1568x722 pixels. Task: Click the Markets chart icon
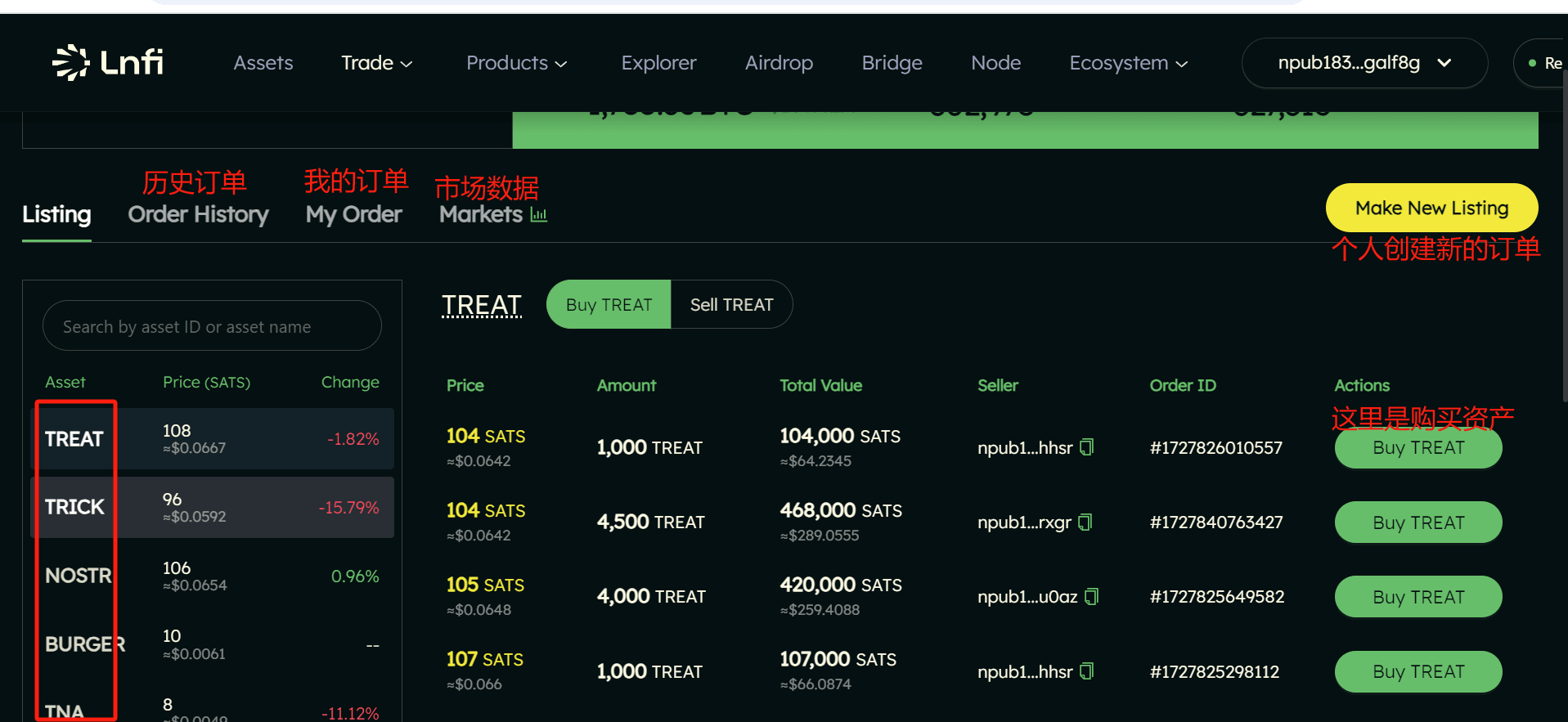click(538, 215)
